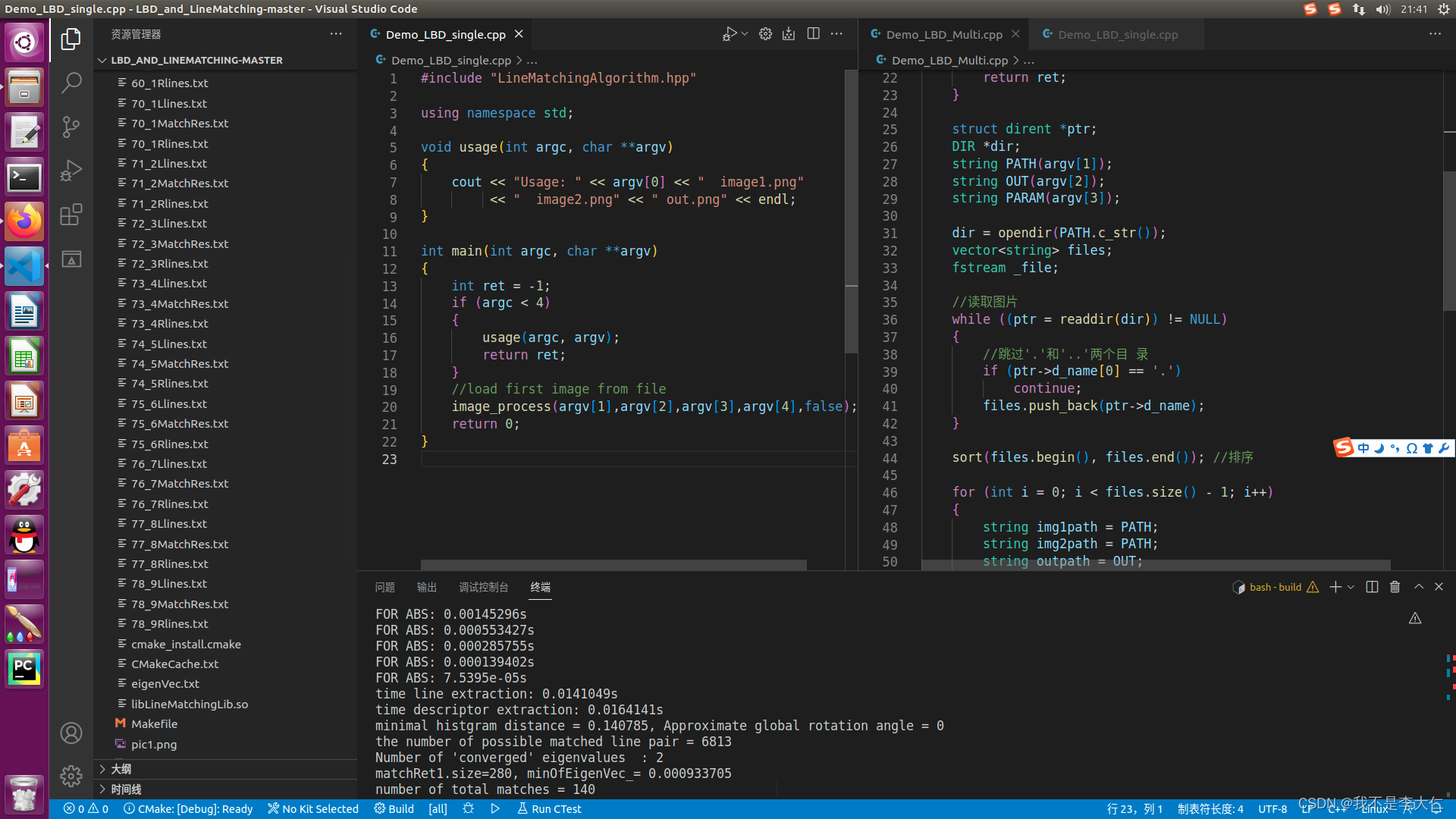Click the Accounts icon in activity bar
1456x819 pixels.
click(71, 733)
